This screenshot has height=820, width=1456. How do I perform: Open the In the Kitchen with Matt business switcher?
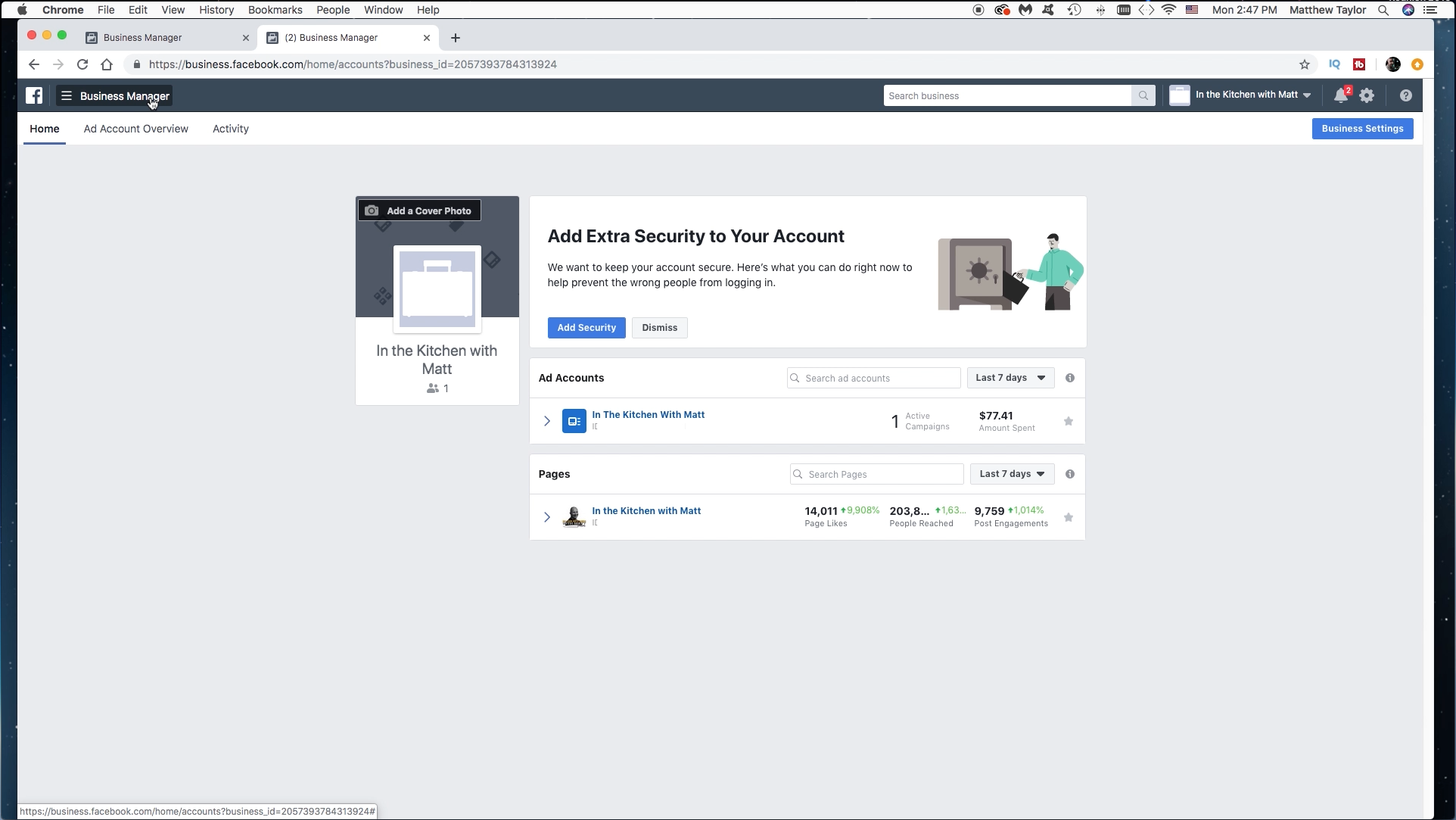pyautogui.click(x=1240, y=95)
